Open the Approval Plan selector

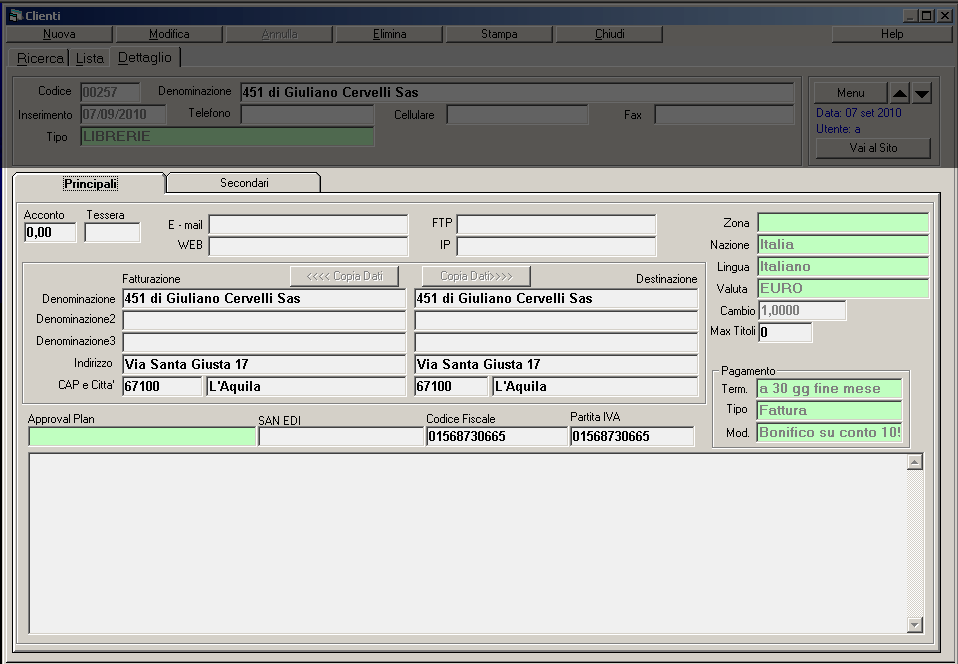click(142, 436)
